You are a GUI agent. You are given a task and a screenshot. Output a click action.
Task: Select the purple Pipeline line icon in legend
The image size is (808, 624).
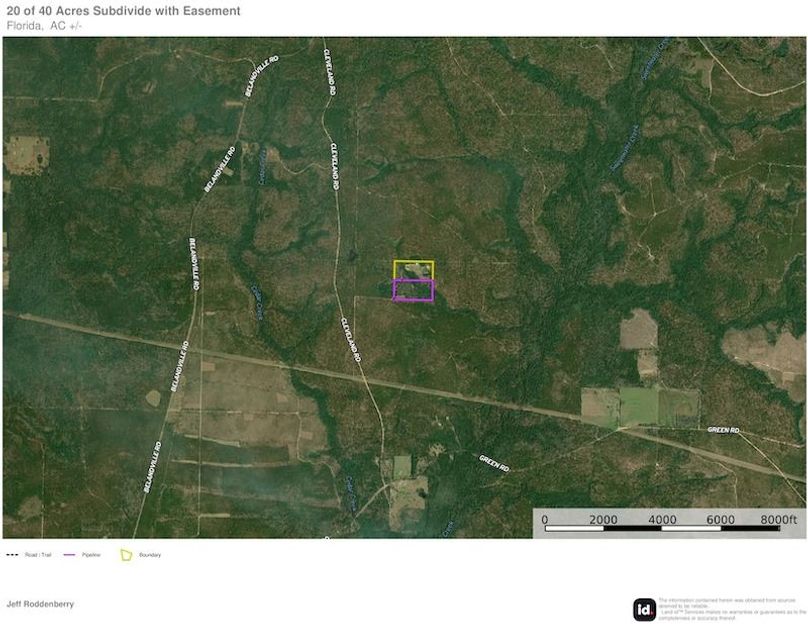[x=70, y=555]
